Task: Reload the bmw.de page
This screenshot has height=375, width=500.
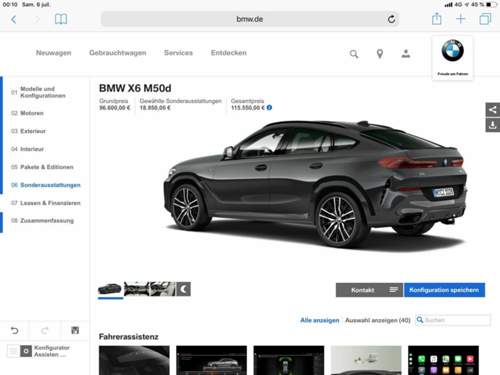Action: click(x=391, y=19)
